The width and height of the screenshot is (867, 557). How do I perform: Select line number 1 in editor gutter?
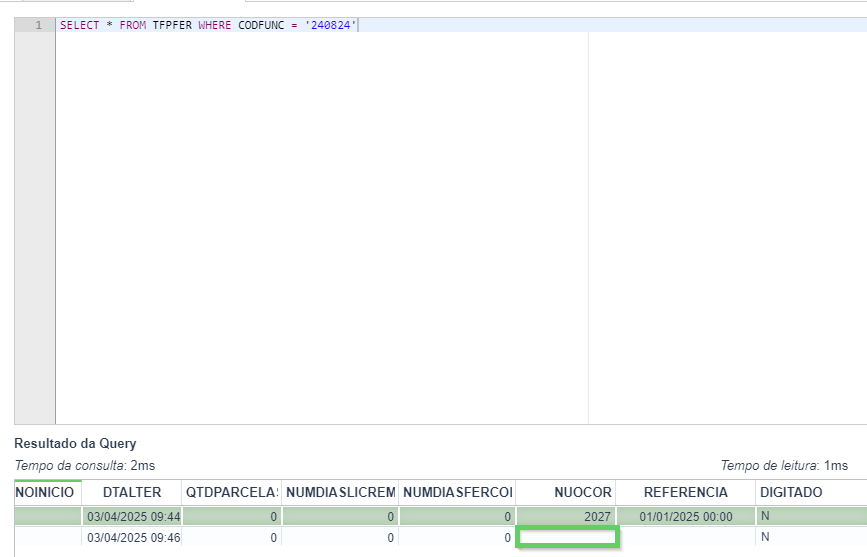click(x=38, y=25)
